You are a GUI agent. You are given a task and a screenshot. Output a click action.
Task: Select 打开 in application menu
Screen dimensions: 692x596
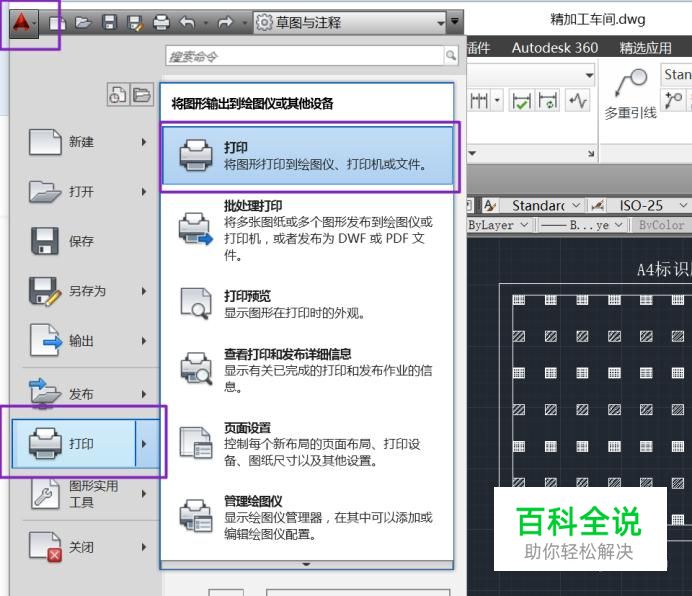(86, 192)
